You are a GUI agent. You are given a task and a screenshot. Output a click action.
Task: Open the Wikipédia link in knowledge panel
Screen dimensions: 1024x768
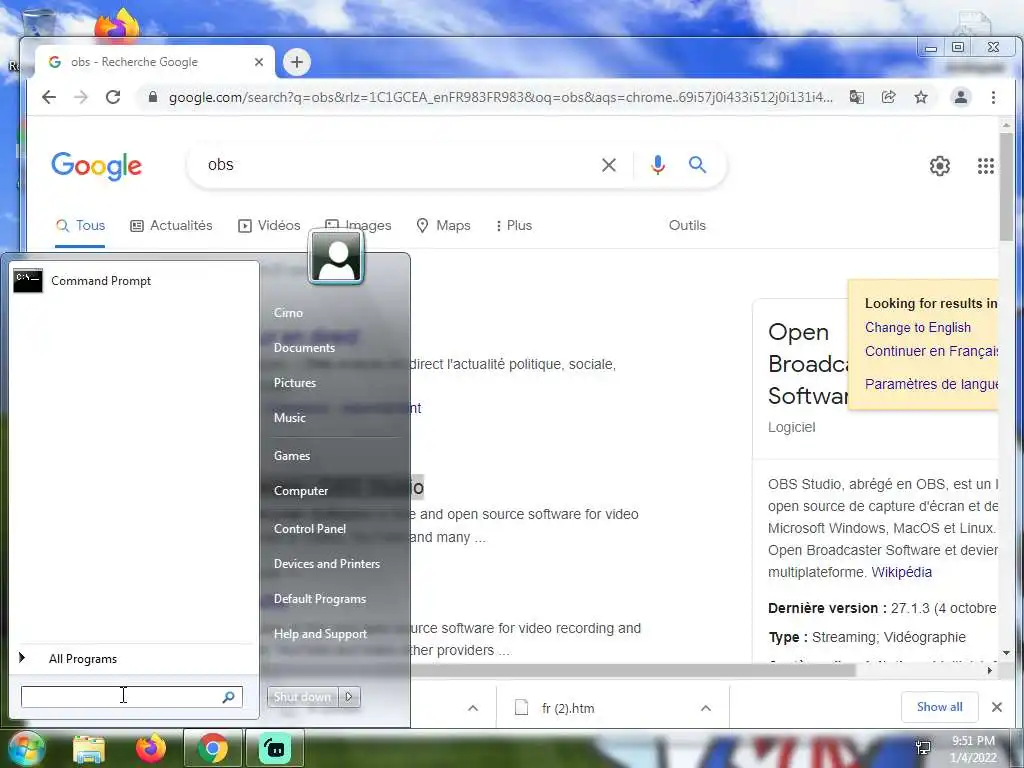[x=901, y=572]
